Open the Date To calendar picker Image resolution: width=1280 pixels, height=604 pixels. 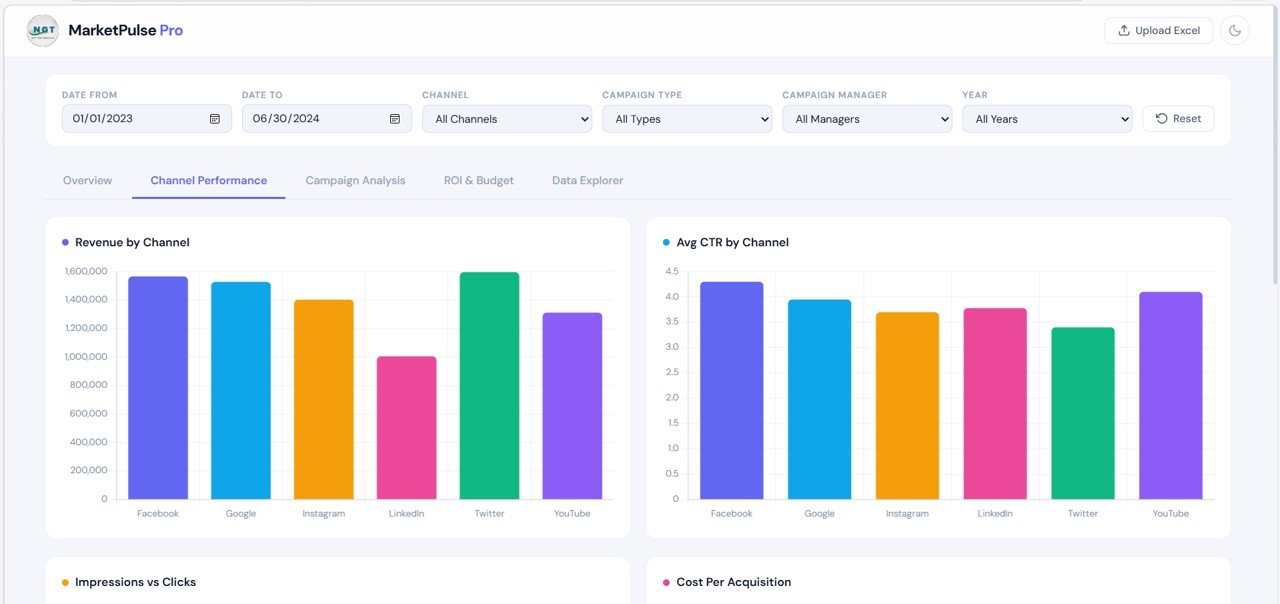pyautogui.click(x=394, y=118)
